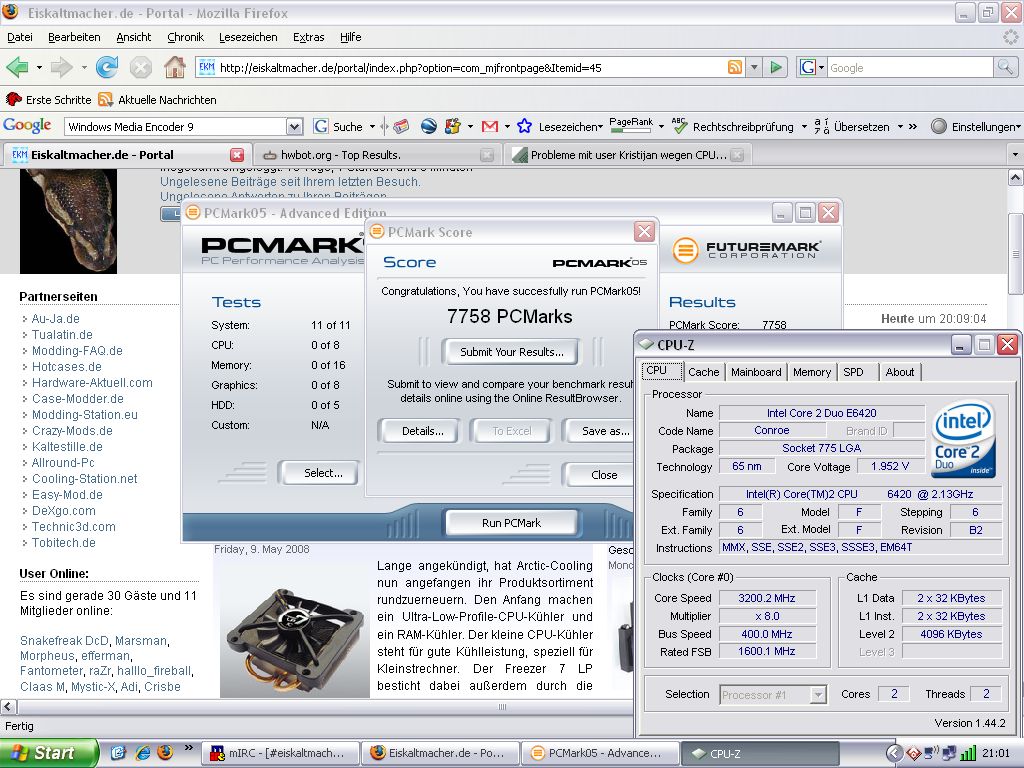Switch to CPU-Z Memory tab
This screenshot has height=768, width=1024.
[812, 372]
